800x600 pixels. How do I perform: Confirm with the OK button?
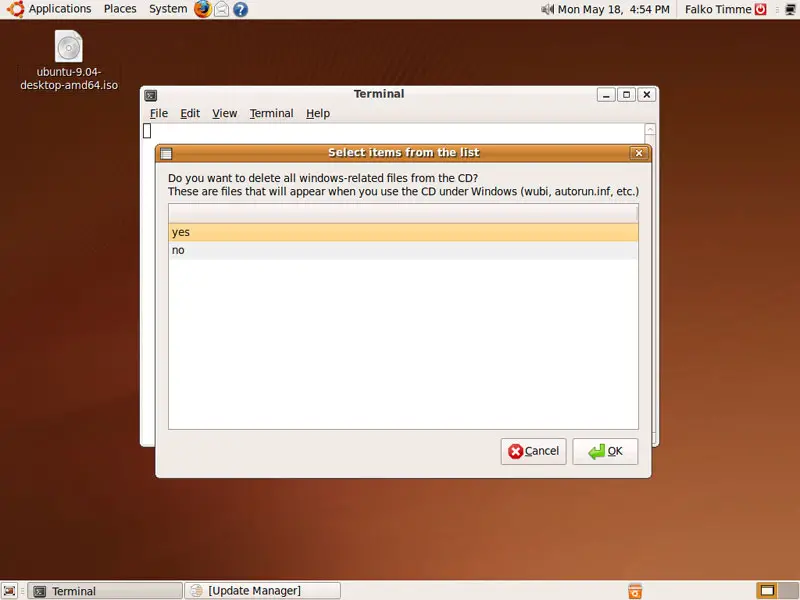coord(605,451)
